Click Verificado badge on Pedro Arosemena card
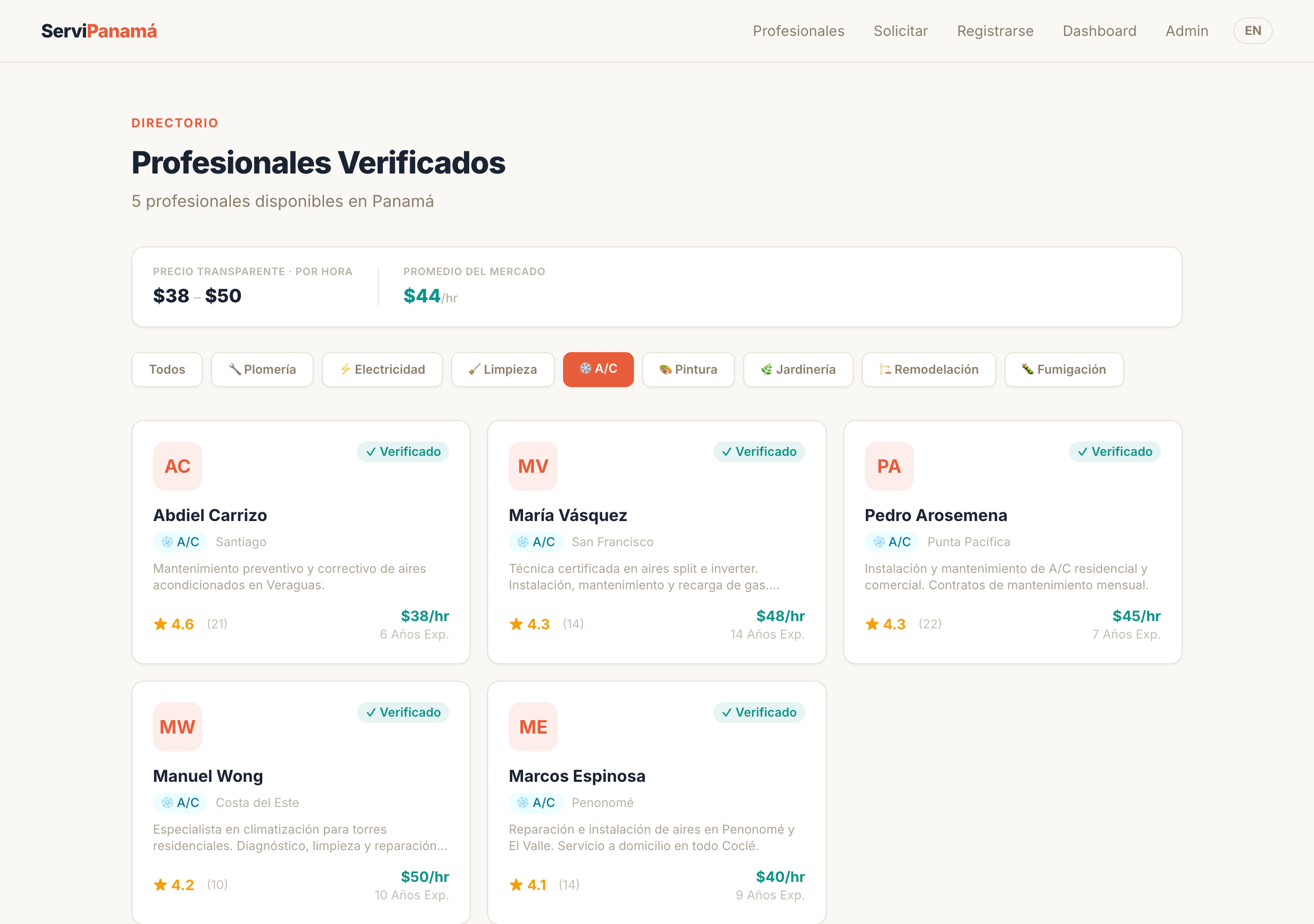Image resolution: width=1314 pixels, height=924 pixels. coord(1115,452)
